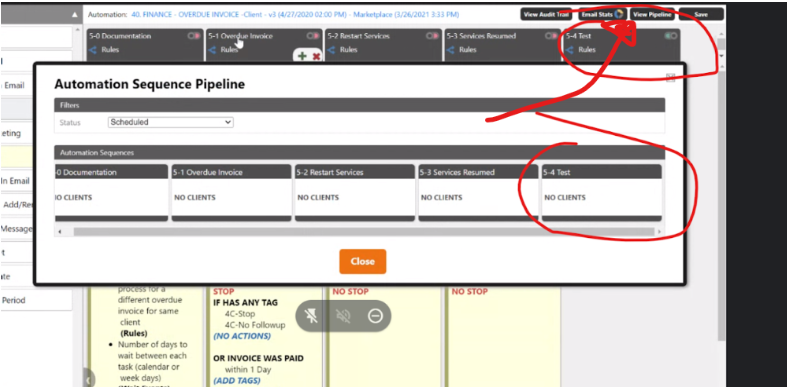Image resolution: width=787 pixels, height=390 pixels.
Task: Open the Status dropdown showing Scheduled
Action: [x=171, y=122]
